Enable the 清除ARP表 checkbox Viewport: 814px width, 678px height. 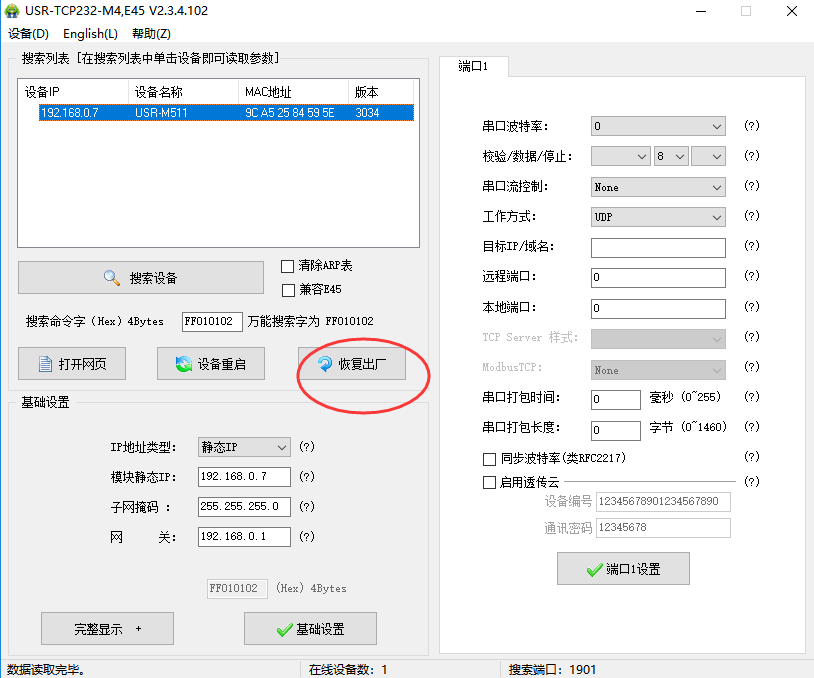pos(288,266)
